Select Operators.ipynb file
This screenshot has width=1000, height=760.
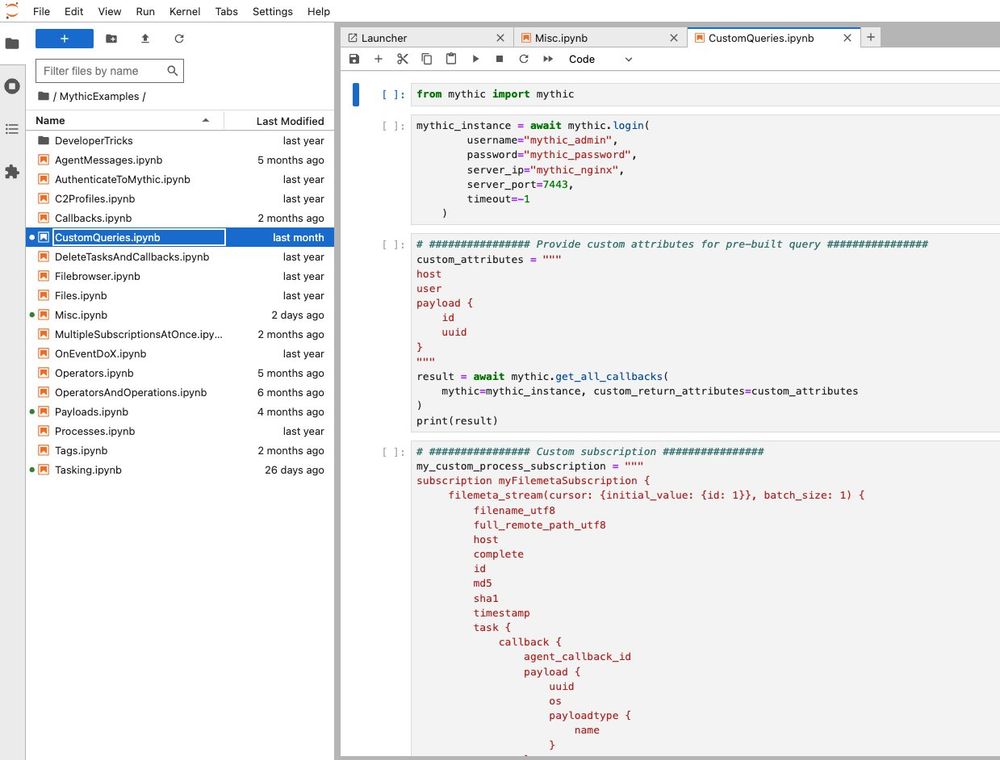180,373
